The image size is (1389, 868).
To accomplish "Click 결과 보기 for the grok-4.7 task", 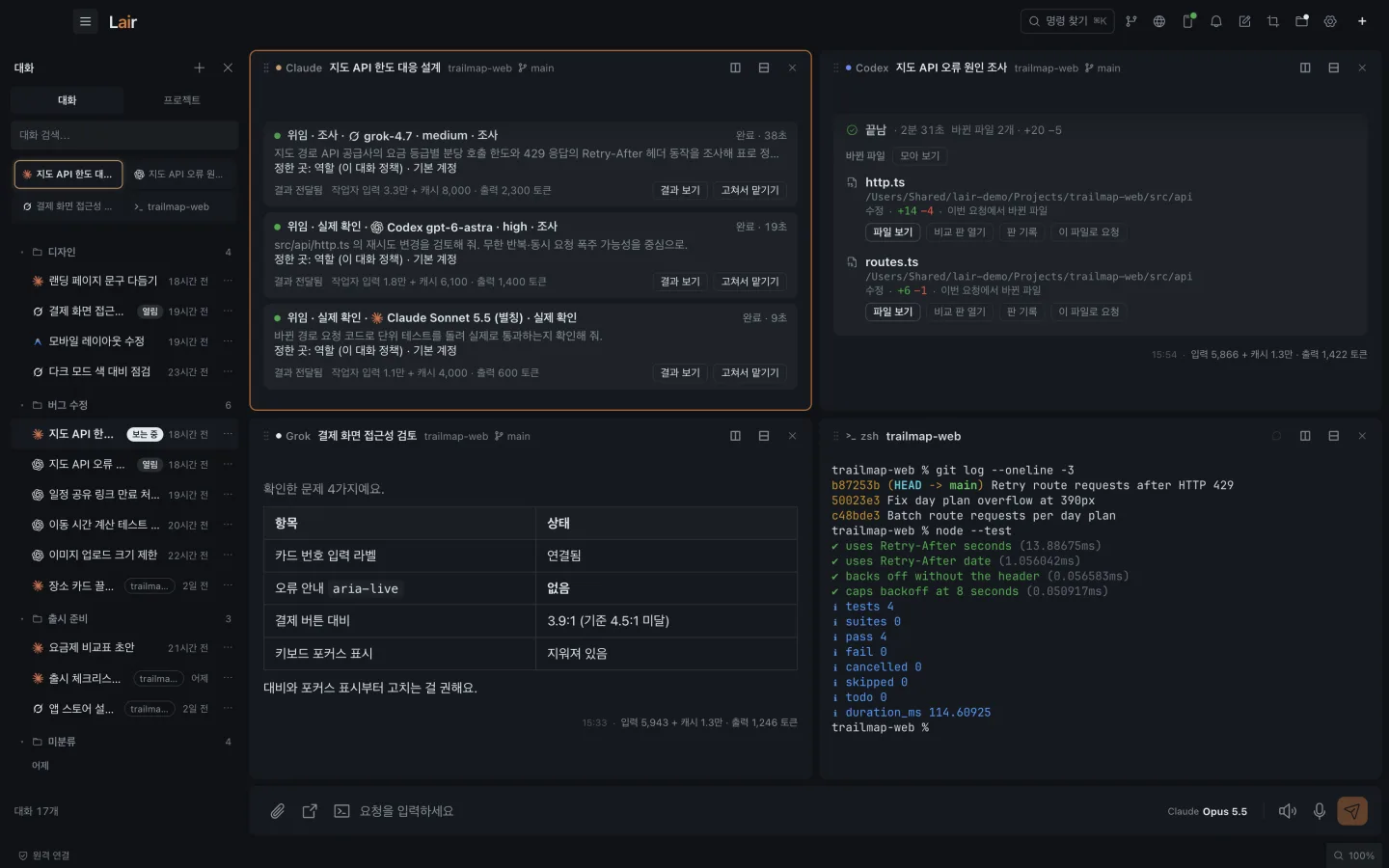I will point(680,190).
